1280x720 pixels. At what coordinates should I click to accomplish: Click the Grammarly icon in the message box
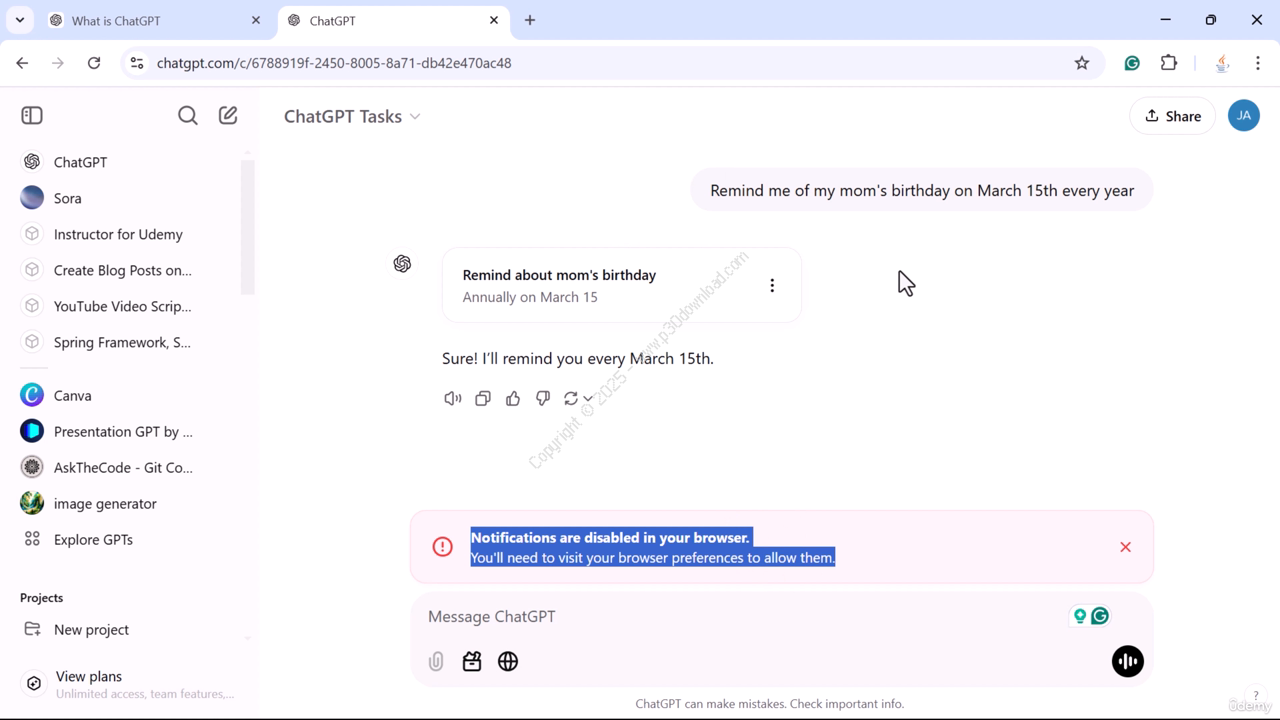[1100, 616]
